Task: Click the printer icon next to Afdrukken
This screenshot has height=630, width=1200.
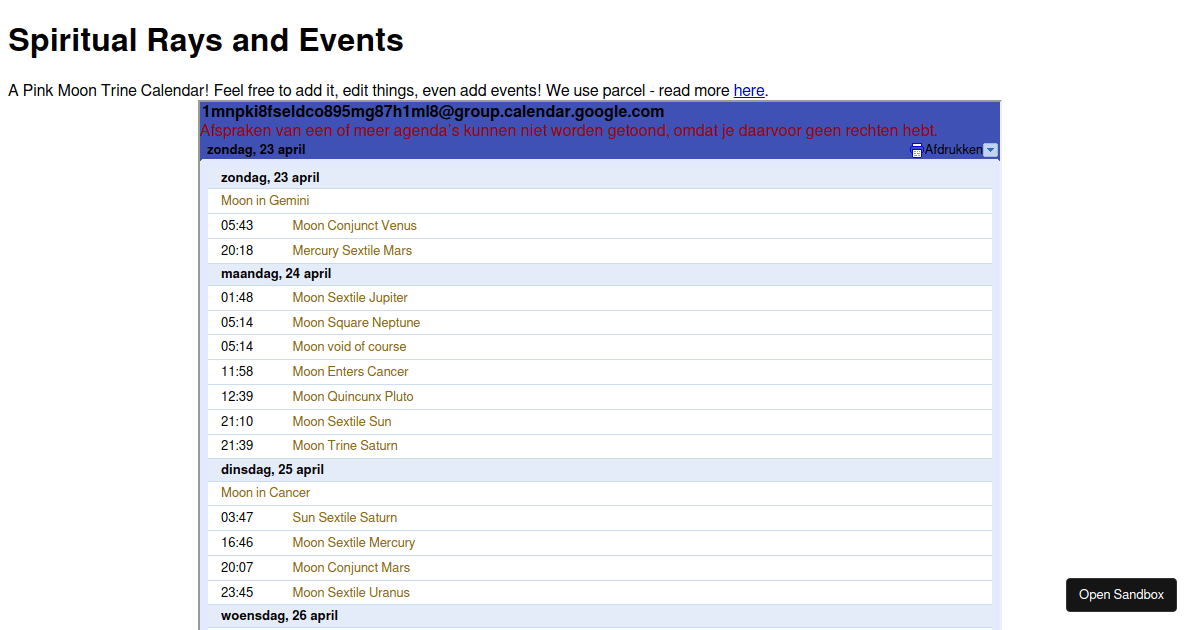Action: click(x=917, y=149)
